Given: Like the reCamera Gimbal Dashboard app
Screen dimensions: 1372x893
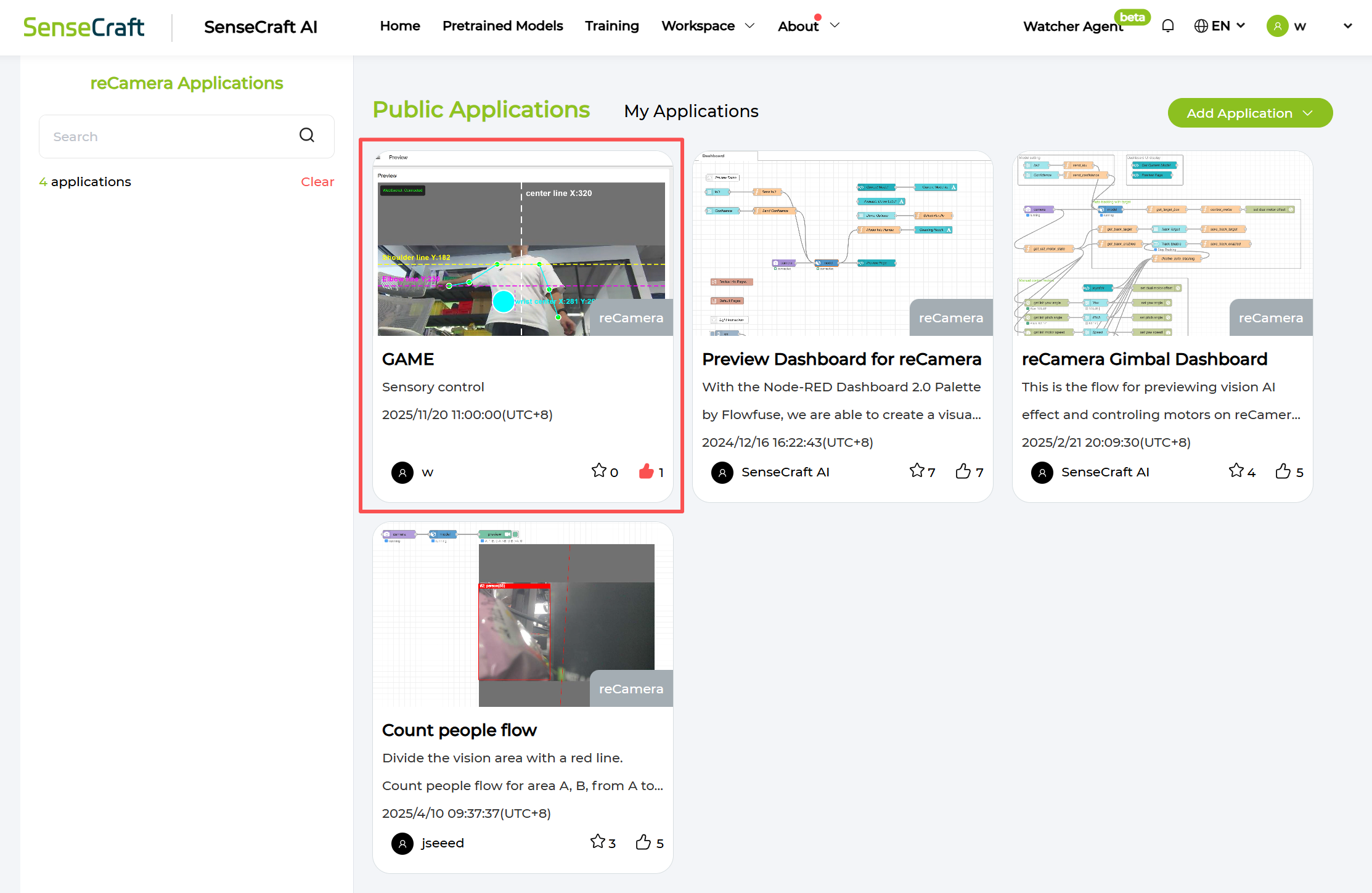Looking at the screenshot, I should click(1283, 471).
